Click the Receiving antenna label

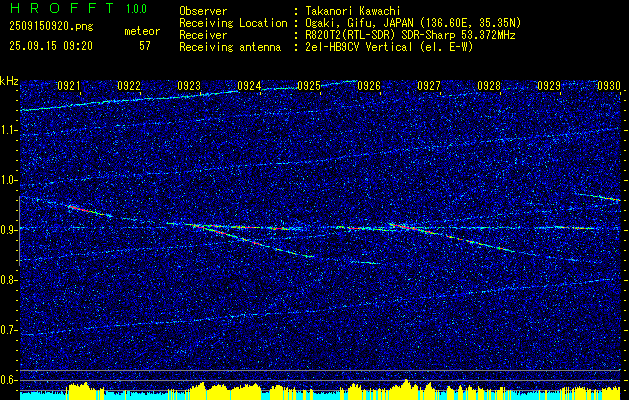[230, 47]
